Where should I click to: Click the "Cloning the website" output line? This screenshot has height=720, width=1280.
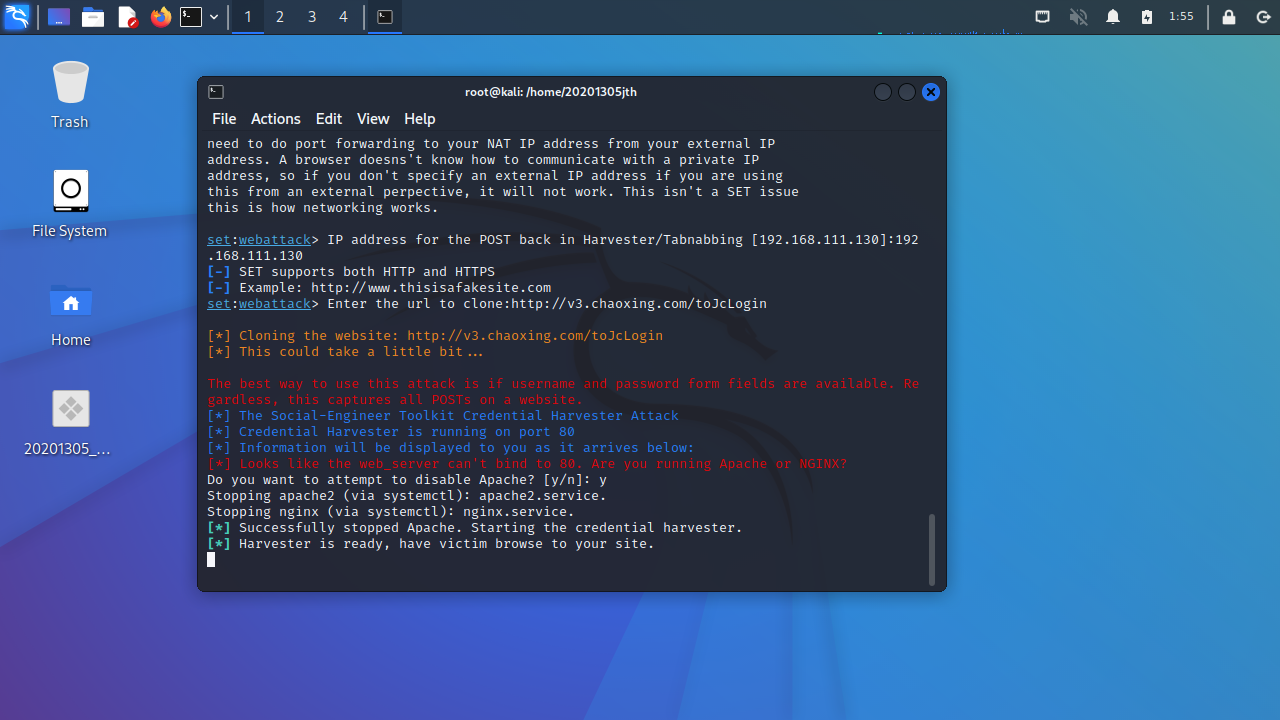435,336
